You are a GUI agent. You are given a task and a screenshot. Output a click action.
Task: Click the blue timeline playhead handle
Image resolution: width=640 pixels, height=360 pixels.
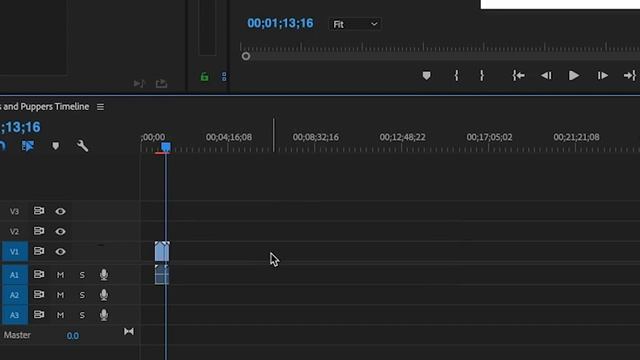pyautogui.click(x=166, y=147)
